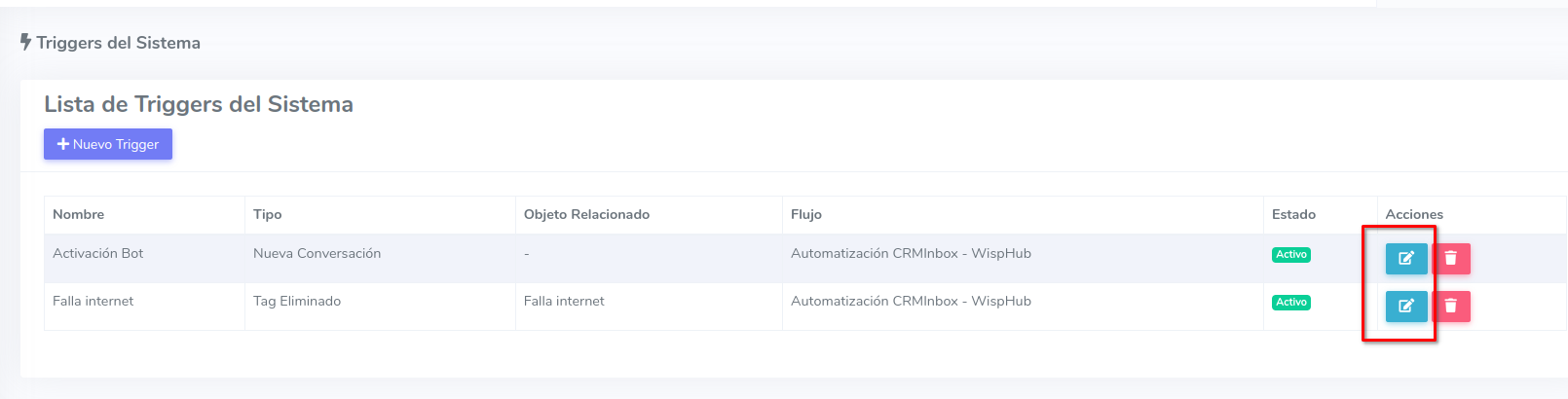Edit the Activación Bot trigger

click(x=1406, y=258)
